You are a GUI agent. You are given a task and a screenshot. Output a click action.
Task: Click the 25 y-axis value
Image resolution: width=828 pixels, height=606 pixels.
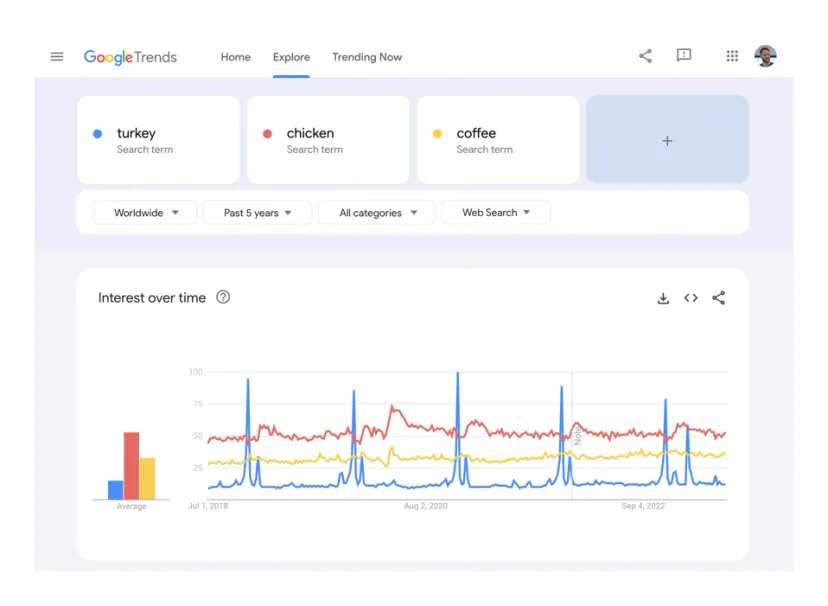pyautogui.click(x=198, y=468)
